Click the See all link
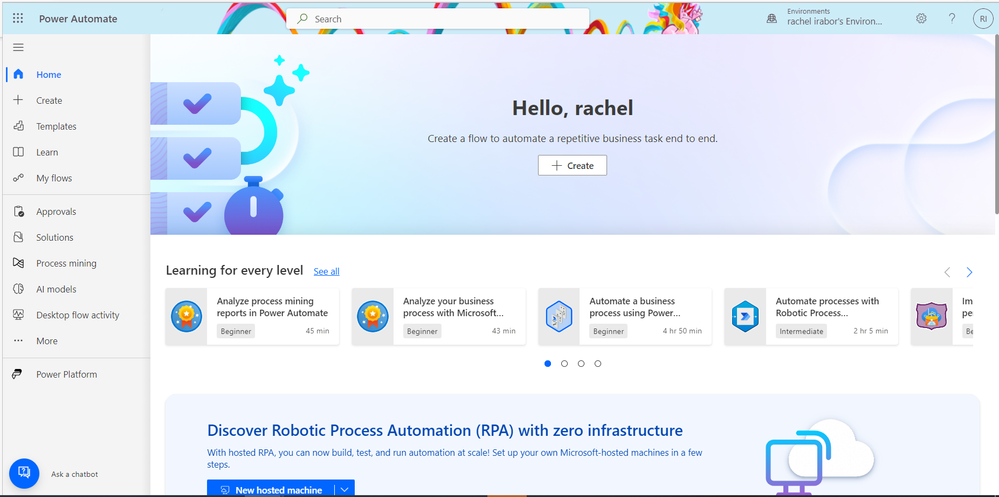The image size is (999, 497). (x=326, y=271)
